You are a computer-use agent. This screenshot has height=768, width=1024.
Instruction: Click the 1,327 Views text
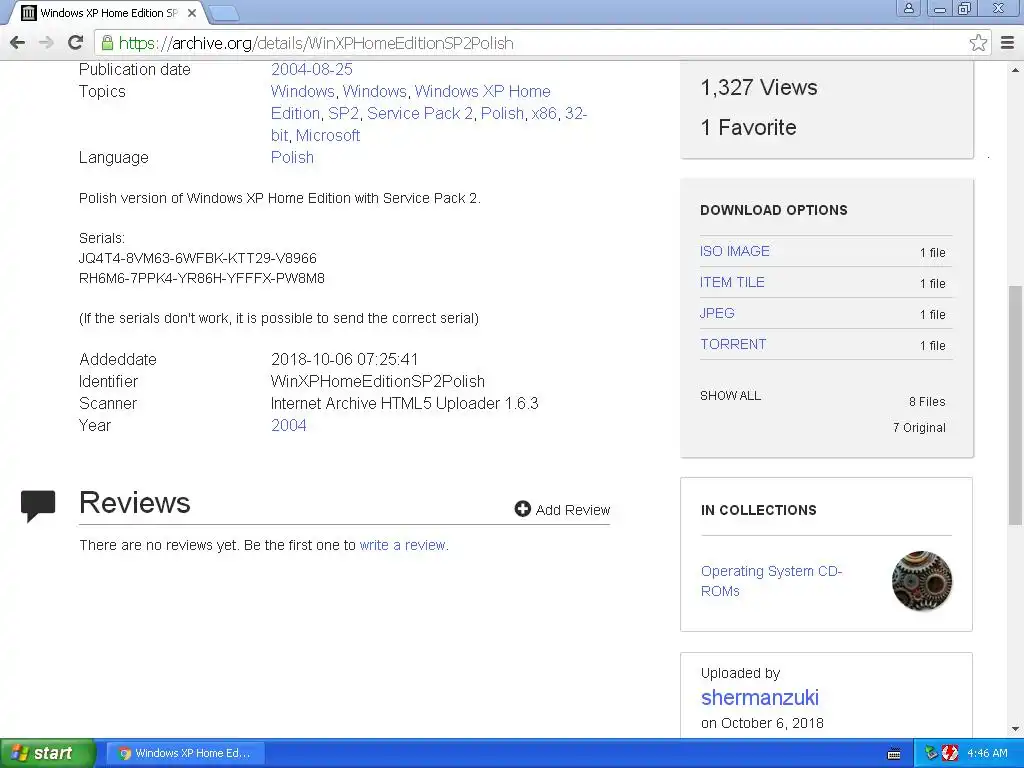[759, 88]
